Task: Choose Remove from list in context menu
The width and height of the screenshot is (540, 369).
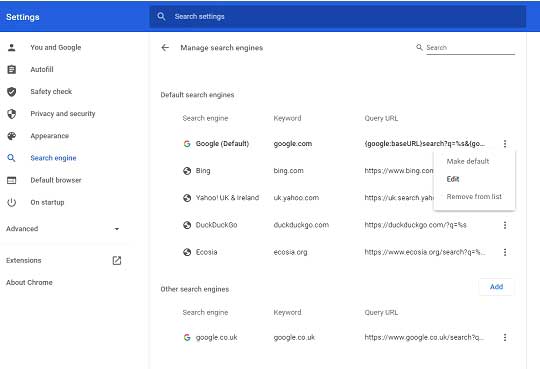Action: (474, 197)
